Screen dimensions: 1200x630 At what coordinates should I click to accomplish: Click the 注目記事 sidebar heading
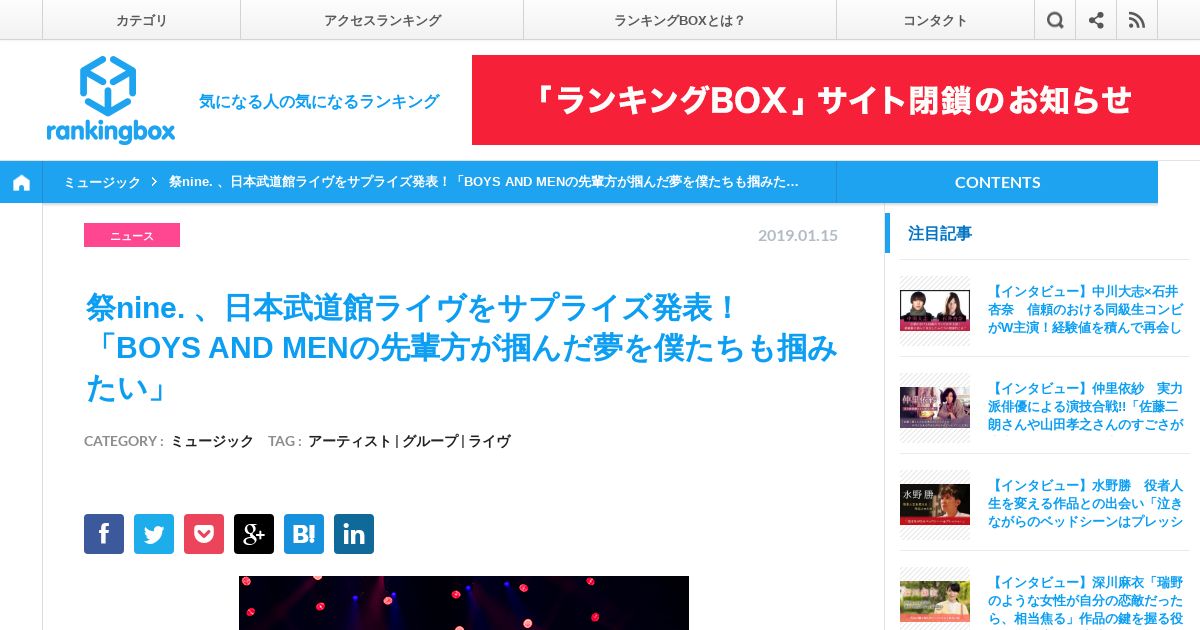point(940,233)
